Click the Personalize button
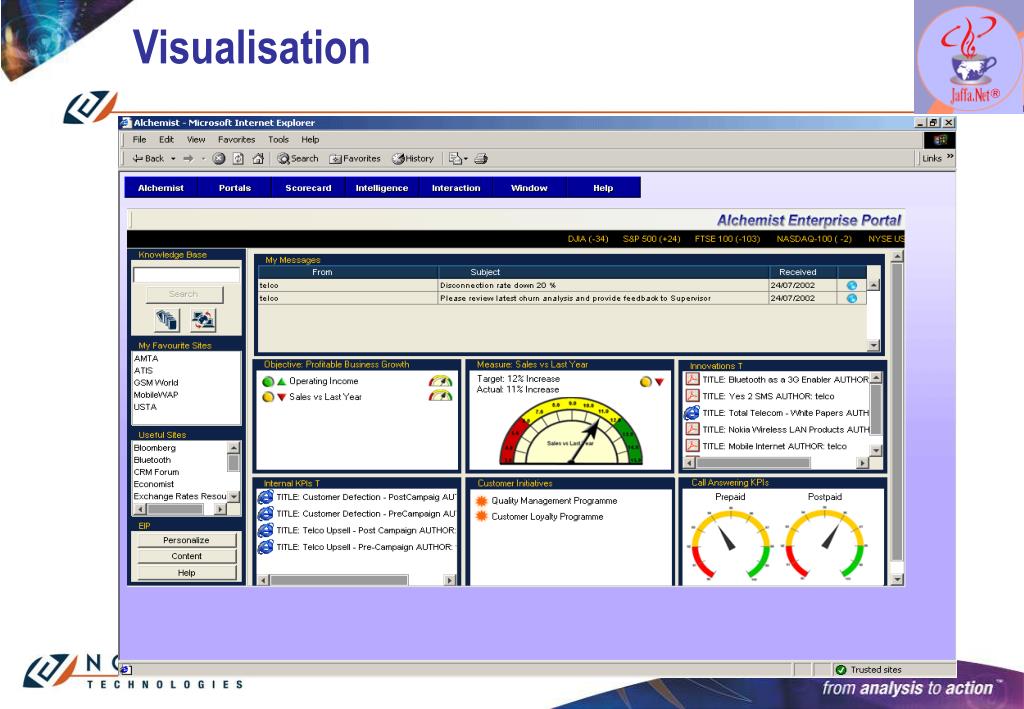 [x=186, y=541]
